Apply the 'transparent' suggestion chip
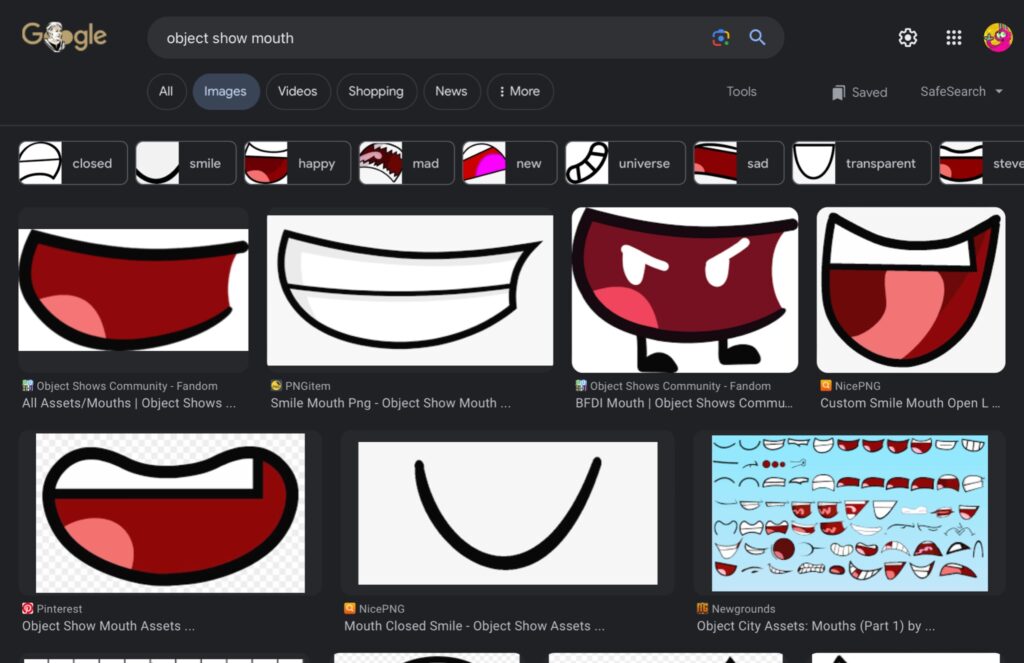 pos(861,163)
